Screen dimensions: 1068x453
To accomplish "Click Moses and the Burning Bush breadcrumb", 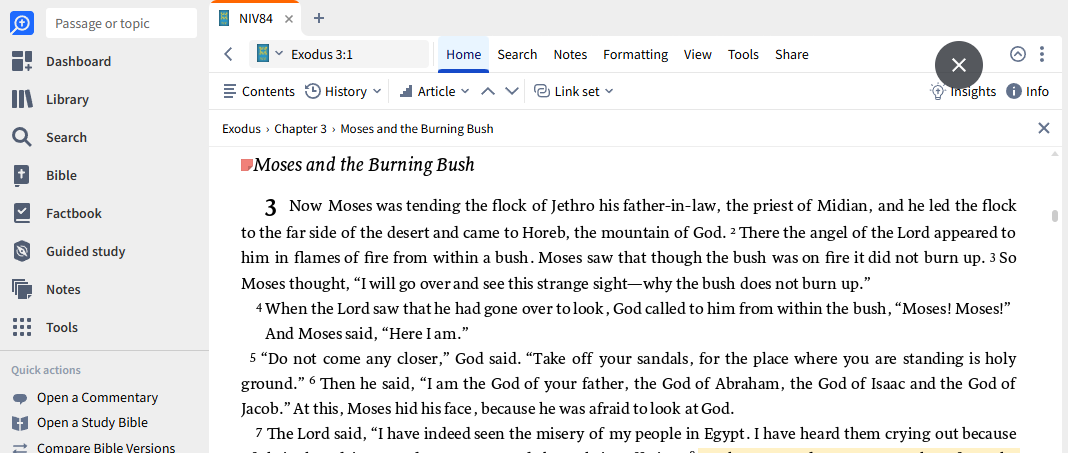I will pyautogui.click(x=417, y=129).
